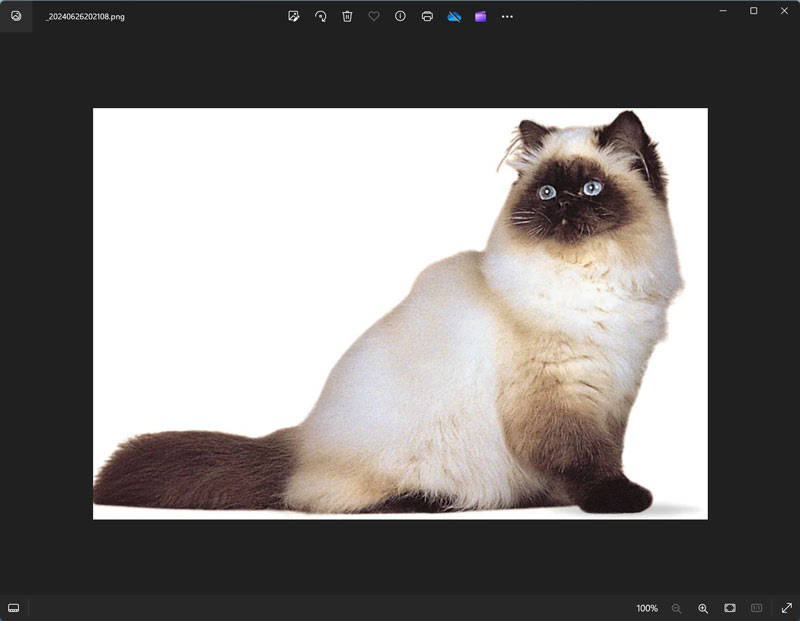Viewport: 800px width, 621px height.
Task: Click the zoom in magnifier icon
Action: [x=703, y=608]
